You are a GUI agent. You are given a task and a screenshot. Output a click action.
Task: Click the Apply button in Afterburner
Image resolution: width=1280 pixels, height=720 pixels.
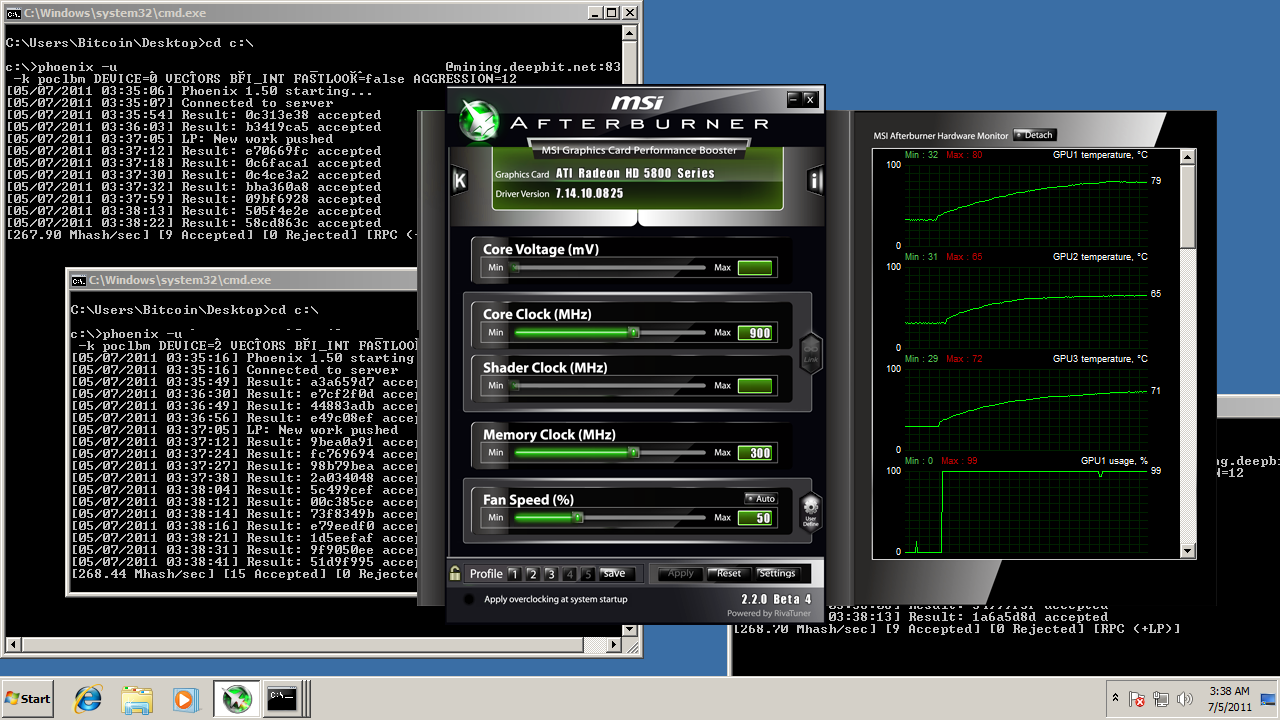pyautogui.click(x=680, y=574)
